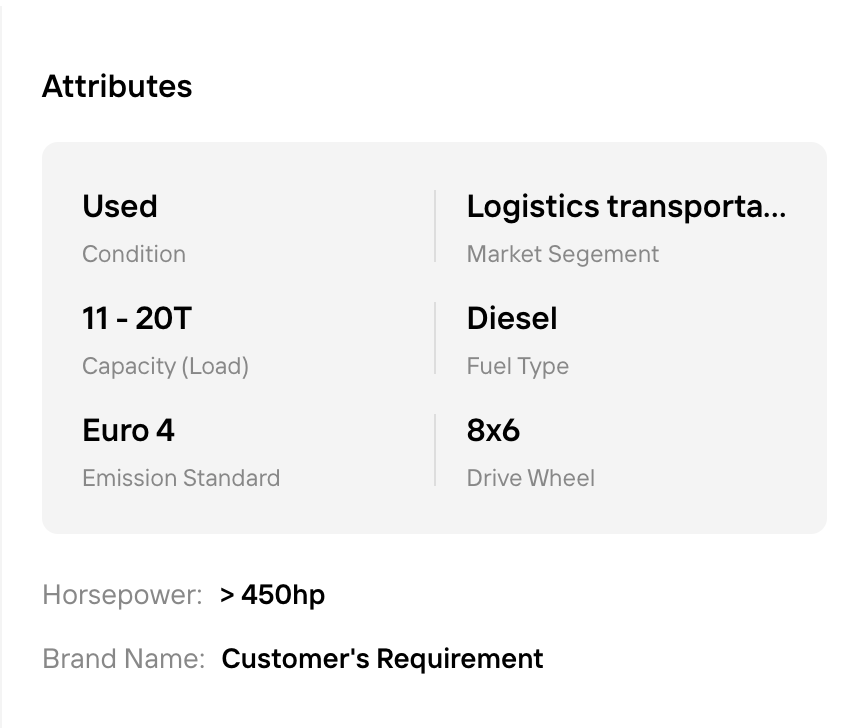Select the Diesel fuel type value
Viewport: 856px width, 728px height.
coord(512,318)
